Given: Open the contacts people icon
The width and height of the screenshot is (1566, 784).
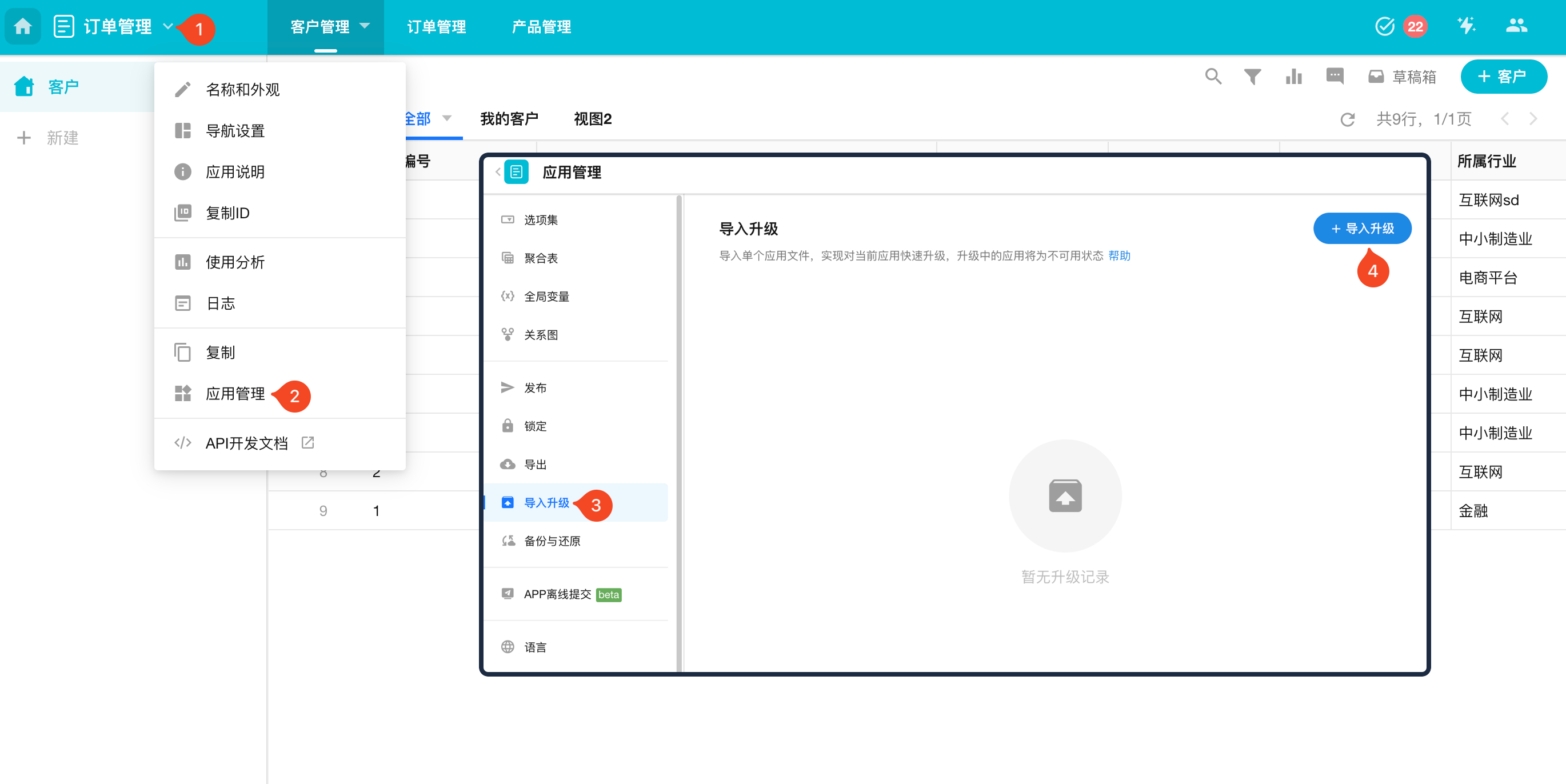Looking at the screenshot, I should tap(1516, 26).
